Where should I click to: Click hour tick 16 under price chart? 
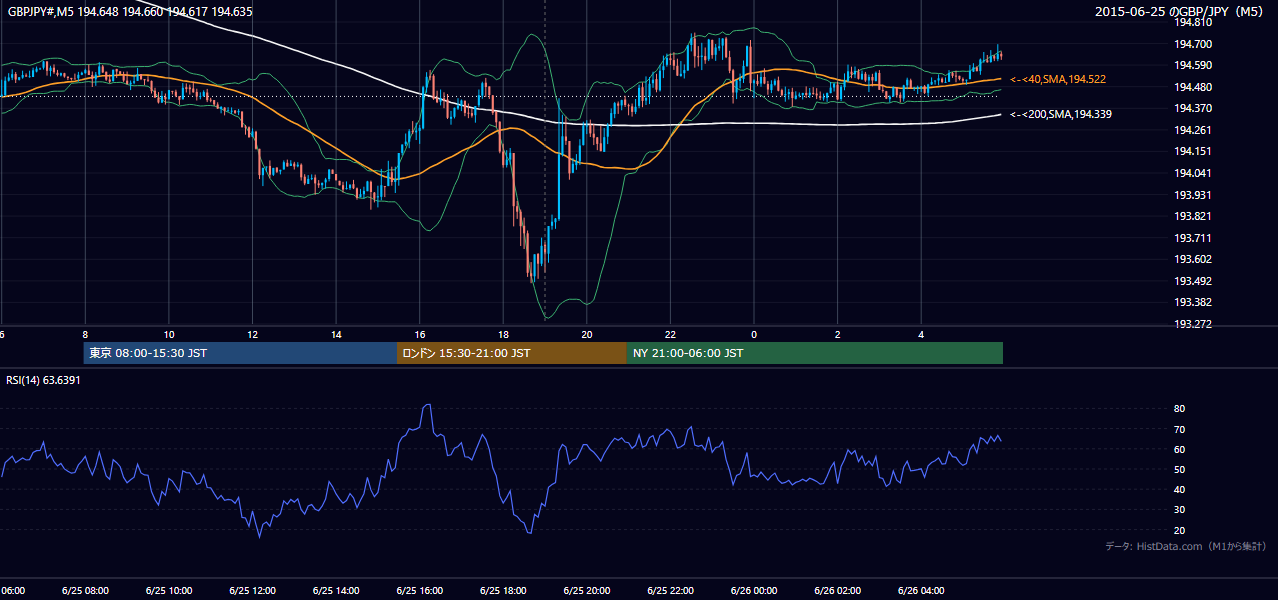420,335
